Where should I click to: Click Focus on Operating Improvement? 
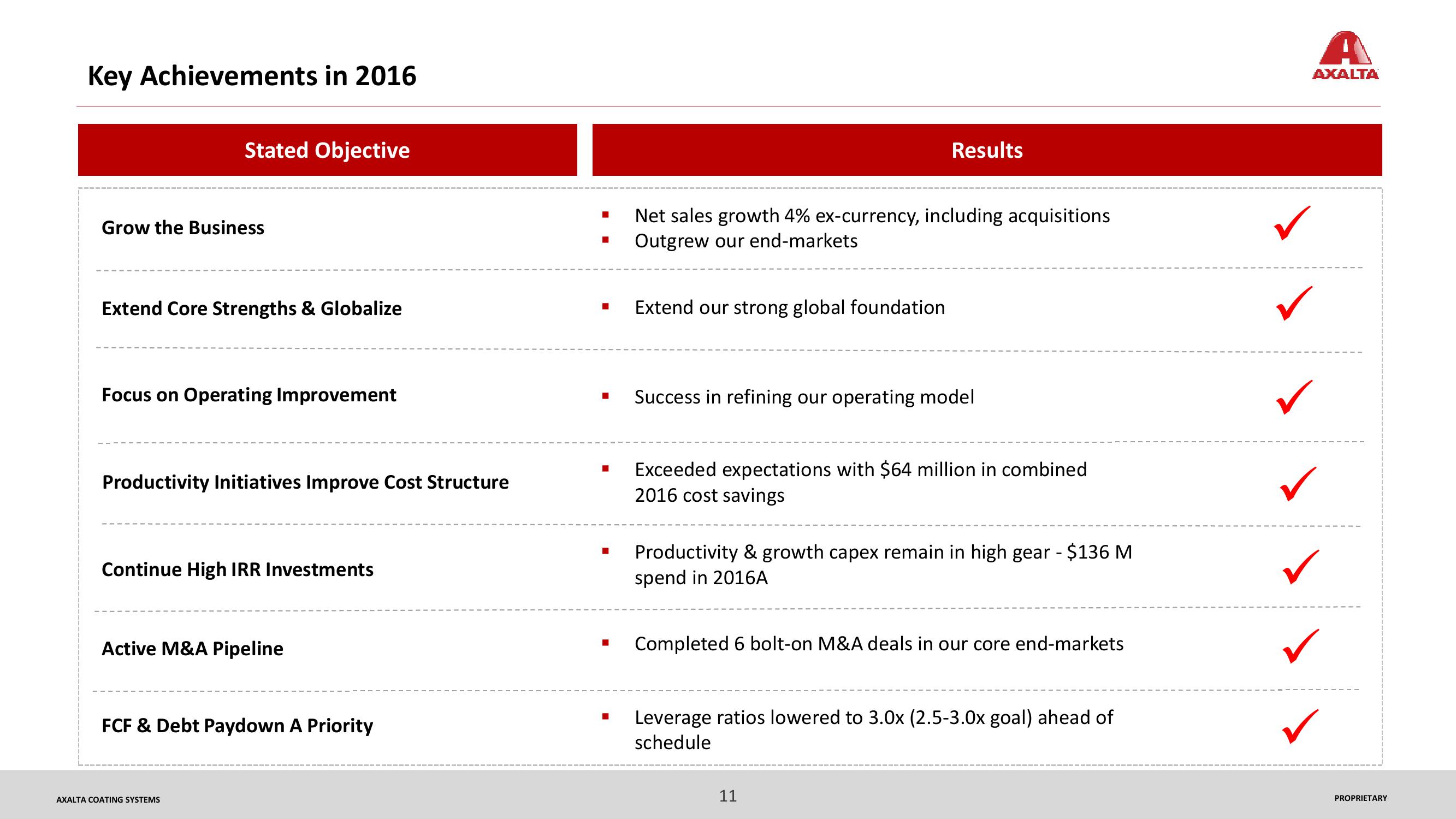tap(248, 395)
